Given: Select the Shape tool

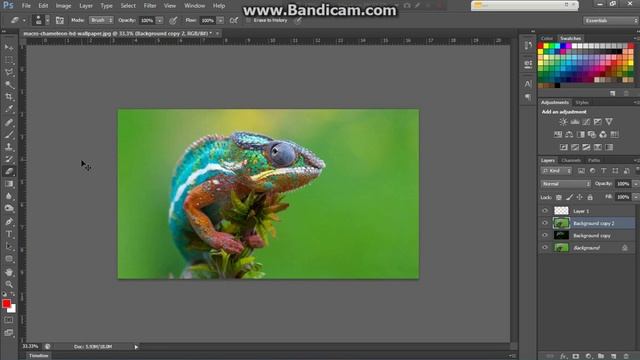Looking at the screenshot, I should [9, 259].
